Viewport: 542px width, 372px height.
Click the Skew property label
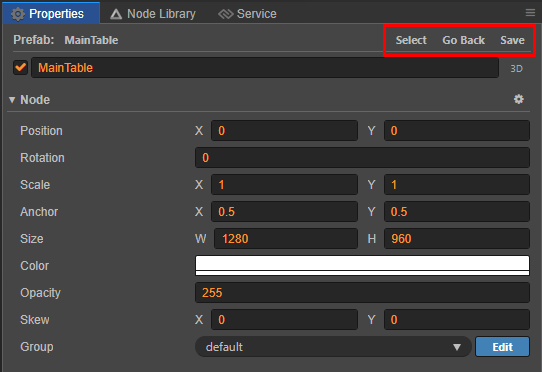35,319
